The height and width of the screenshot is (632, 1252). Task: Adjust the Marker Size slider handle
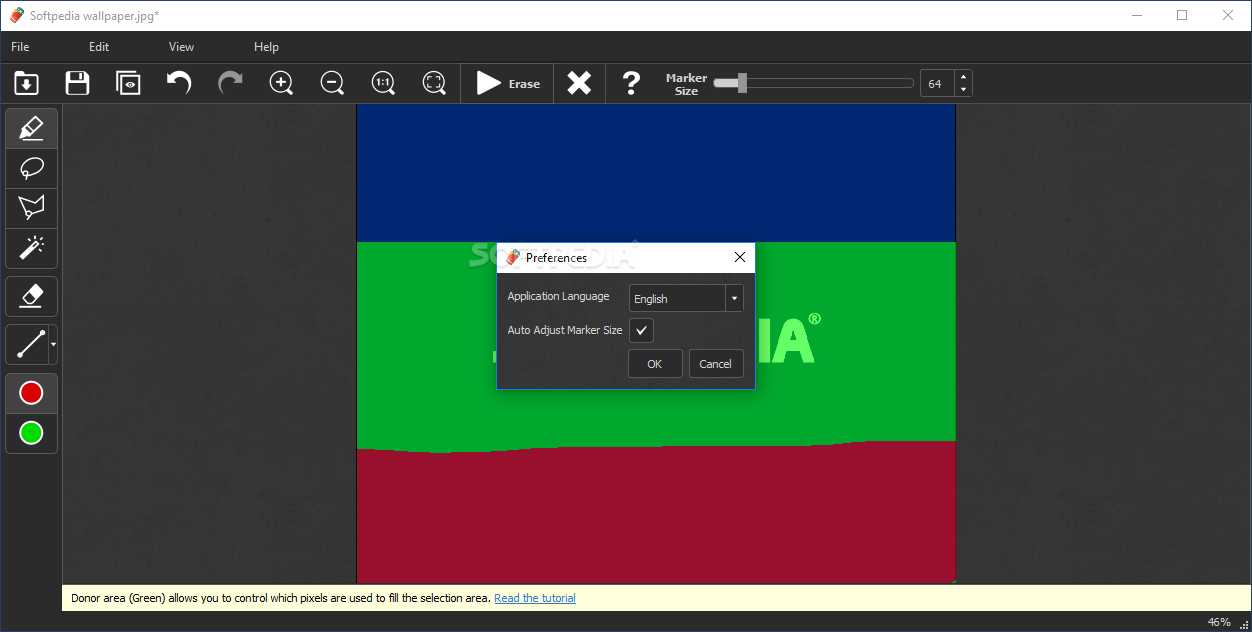[742, 83]
